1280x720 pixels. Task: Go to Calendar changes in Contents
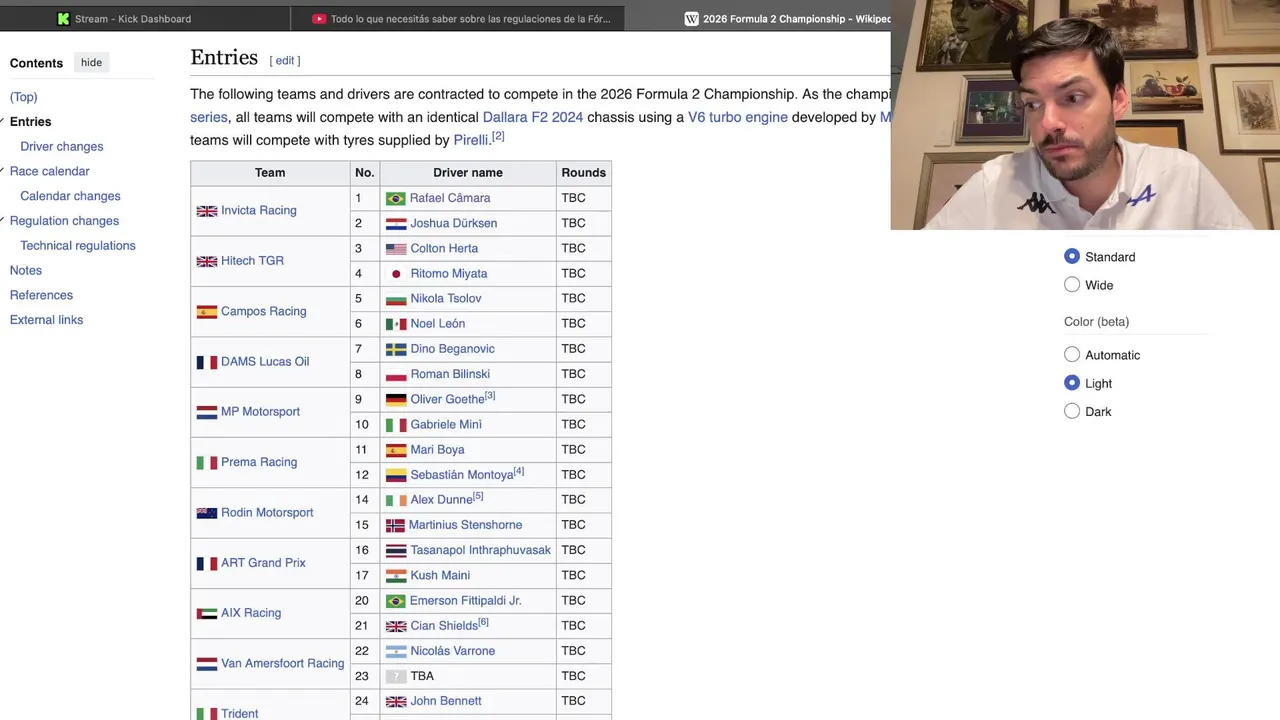point(70,196)
